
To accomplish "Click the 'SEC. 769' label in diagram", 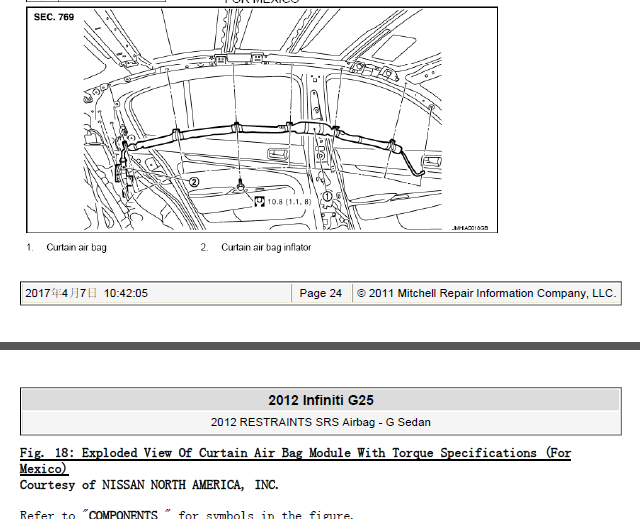I will (54, 17).
